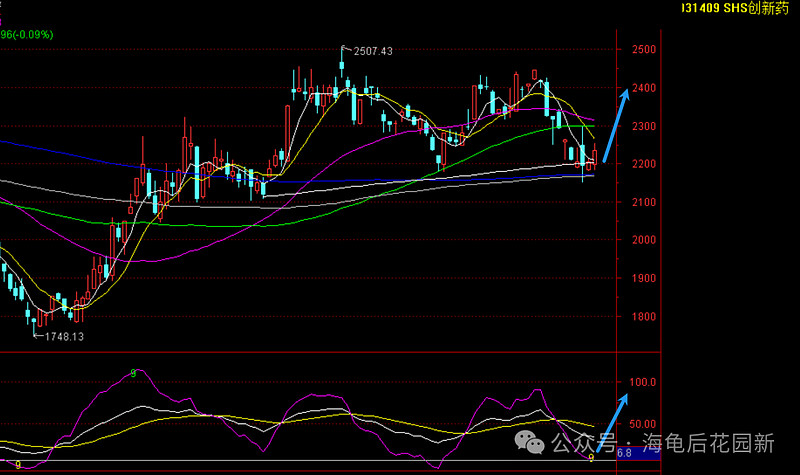800x475 pixels.
Task: Click the candlestick at the 2507.43 peak
Action: 342,62
